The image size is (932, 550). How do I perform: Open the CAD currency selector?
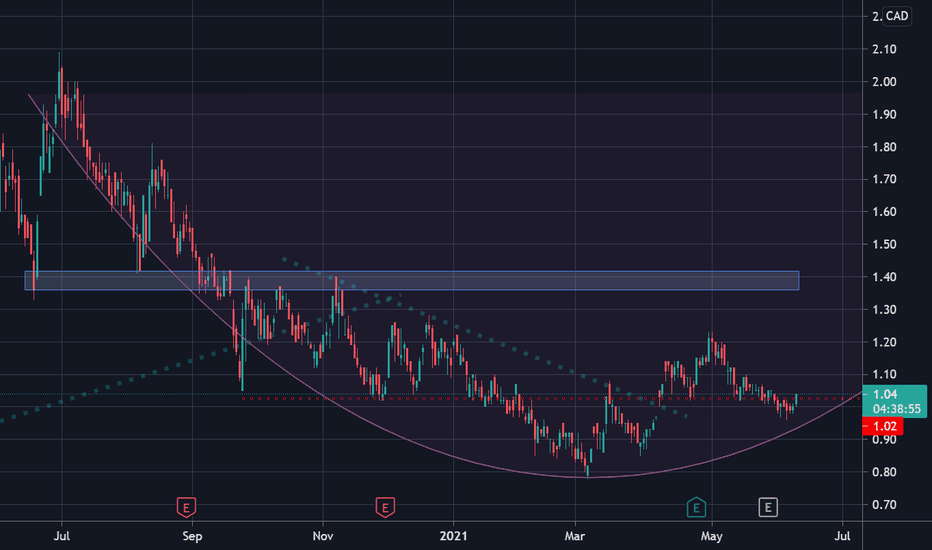point(897,16)
